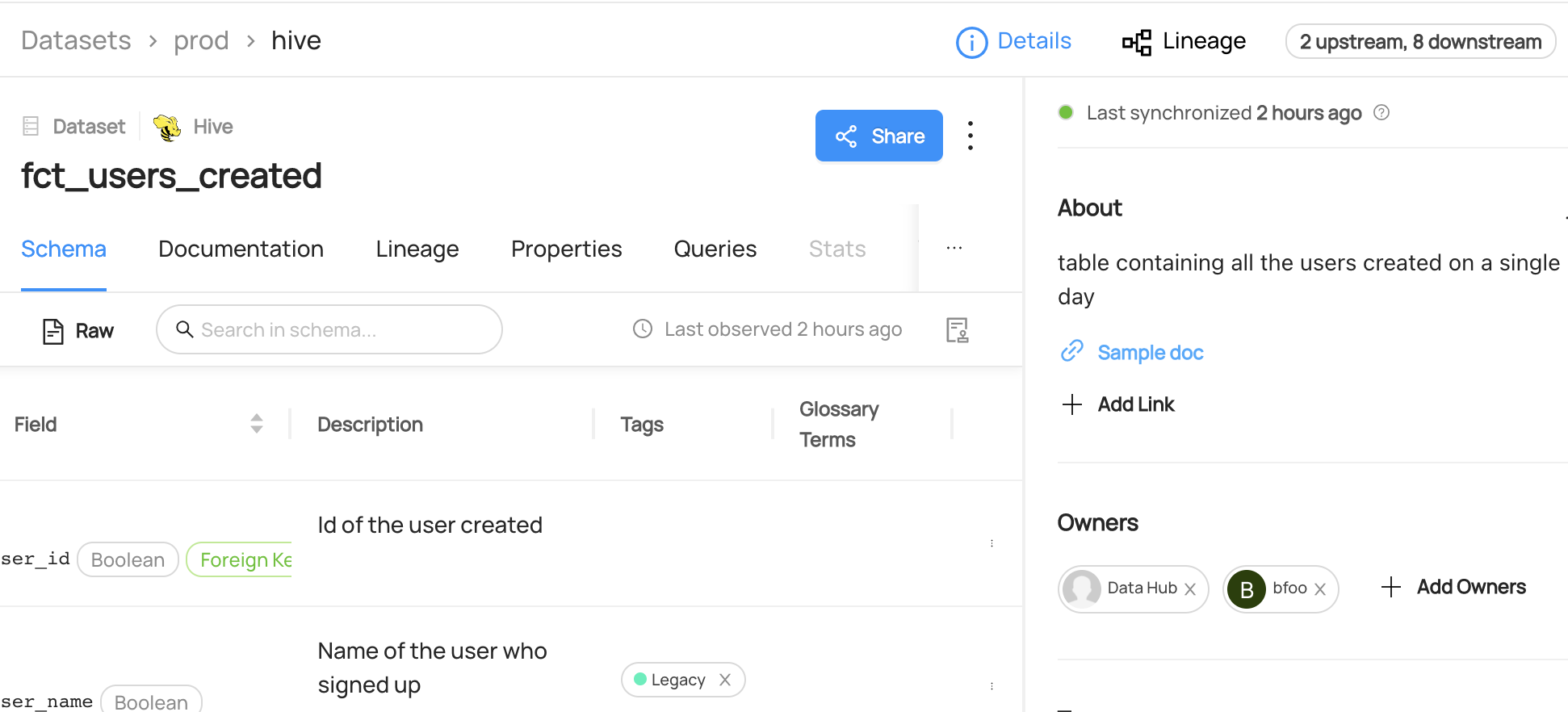Screen dimensions: 1568x712
Task: Remove Data Hub owner using the X
Action: (1190, 589)
